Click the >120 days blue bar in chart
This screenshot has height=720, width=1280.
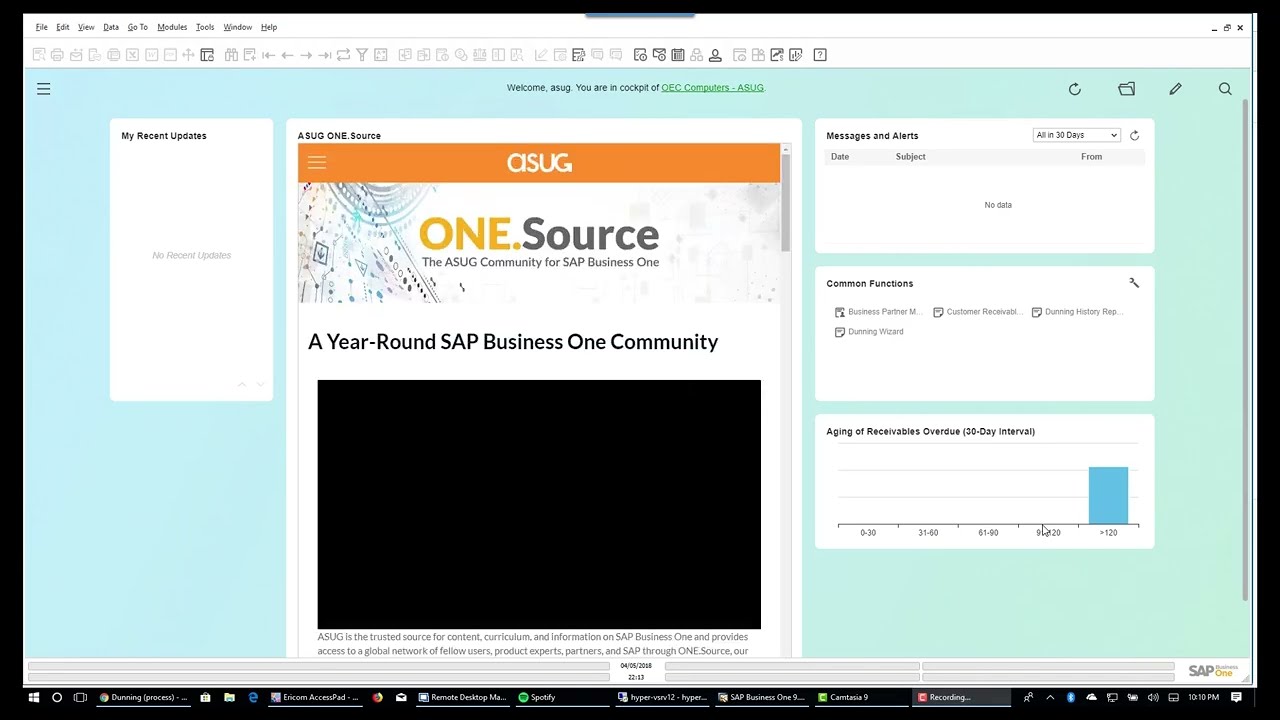click(x=1108, y=495)
